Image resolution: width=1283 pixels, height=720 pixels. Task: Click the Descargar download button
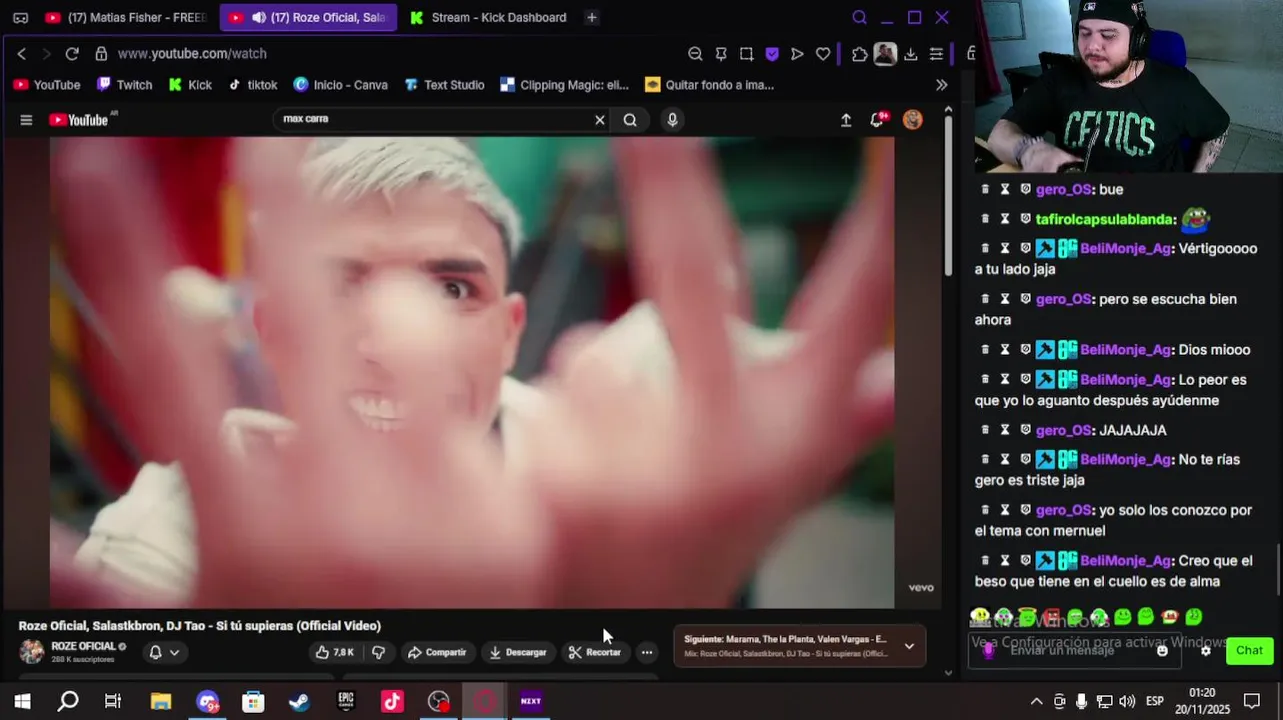point(517,652)
